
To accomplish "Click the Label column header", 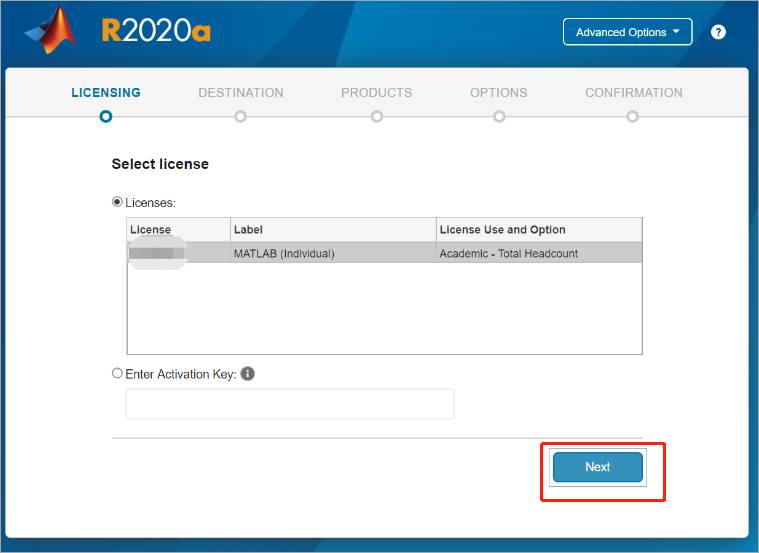I will [x=334, y=230].
